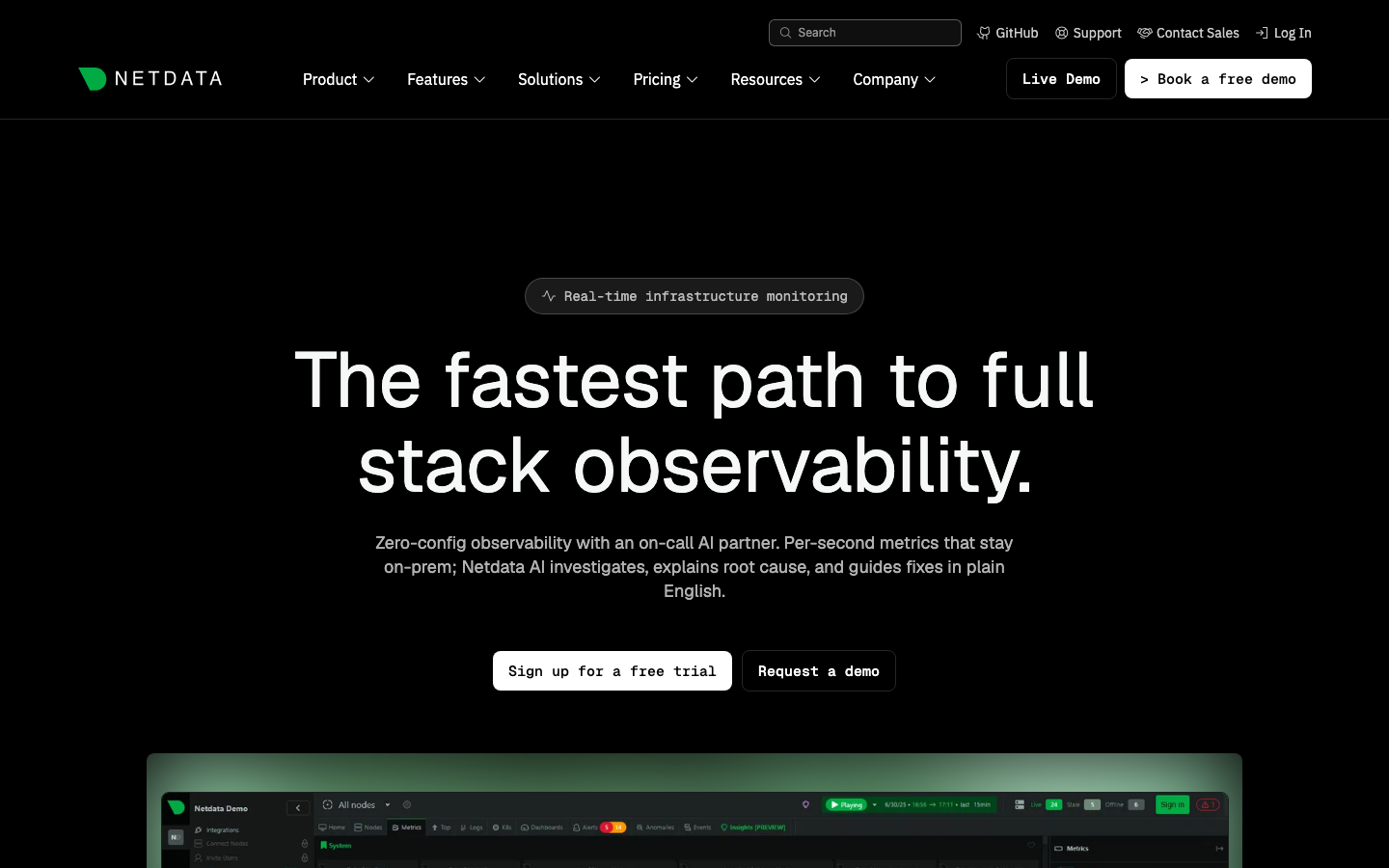Viewport: 1389px width, 868px height.
Task: Open the Insights [PREVIEW] tab
Action: pyautogui.click(x=753, y=827)
